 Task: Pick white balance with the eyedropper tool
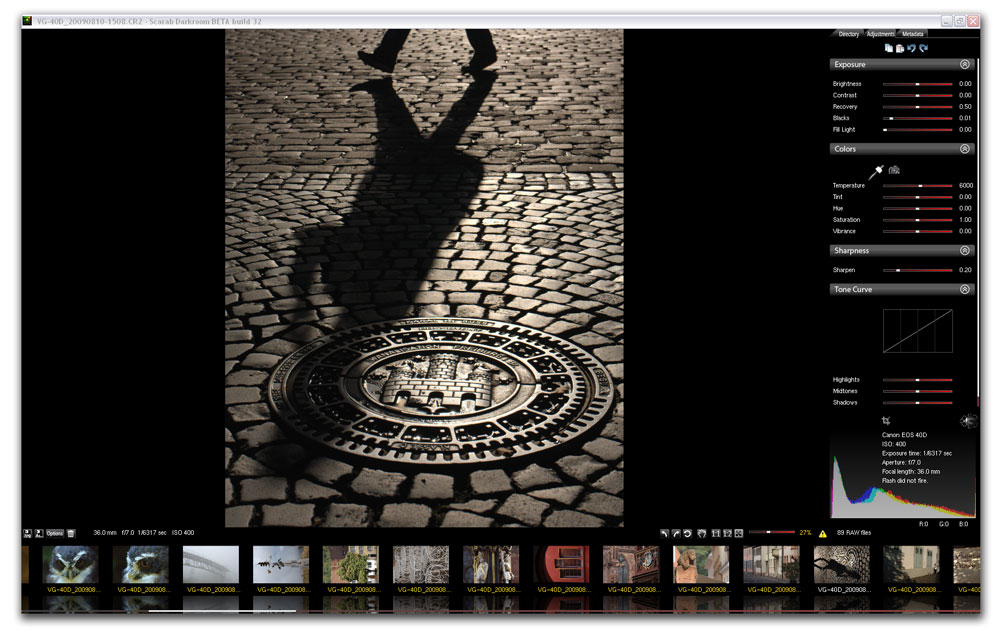876,172
